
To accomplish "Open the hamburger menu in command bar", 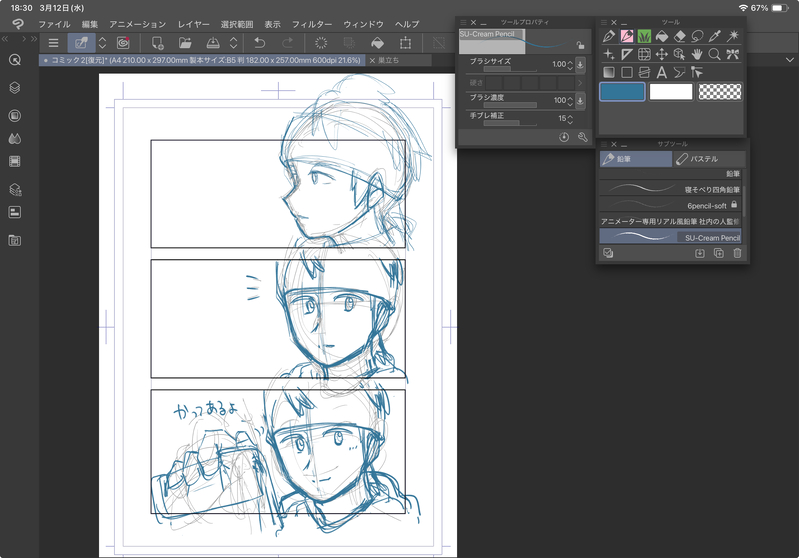I will 53,43.
